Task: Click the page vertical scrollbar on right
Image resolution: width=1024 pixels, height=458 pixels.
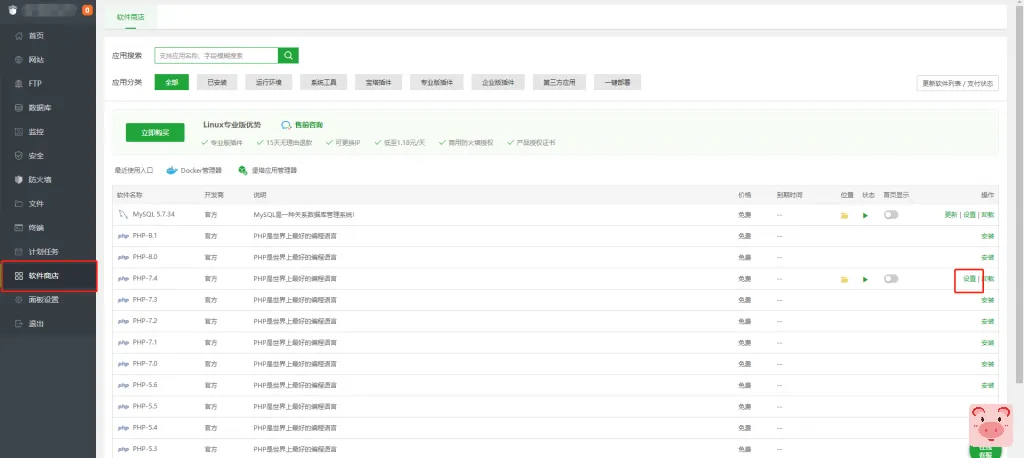Action: (x=1020, y=196)
